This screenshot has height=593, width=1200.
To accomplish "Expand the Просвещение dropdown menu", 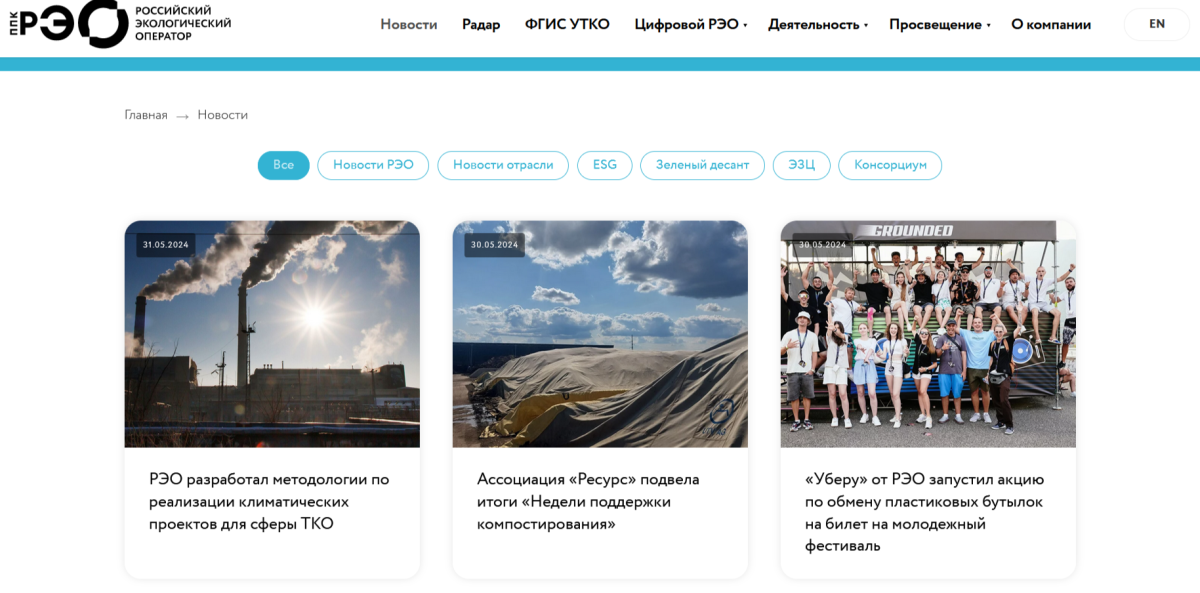I will pos(940,25).
